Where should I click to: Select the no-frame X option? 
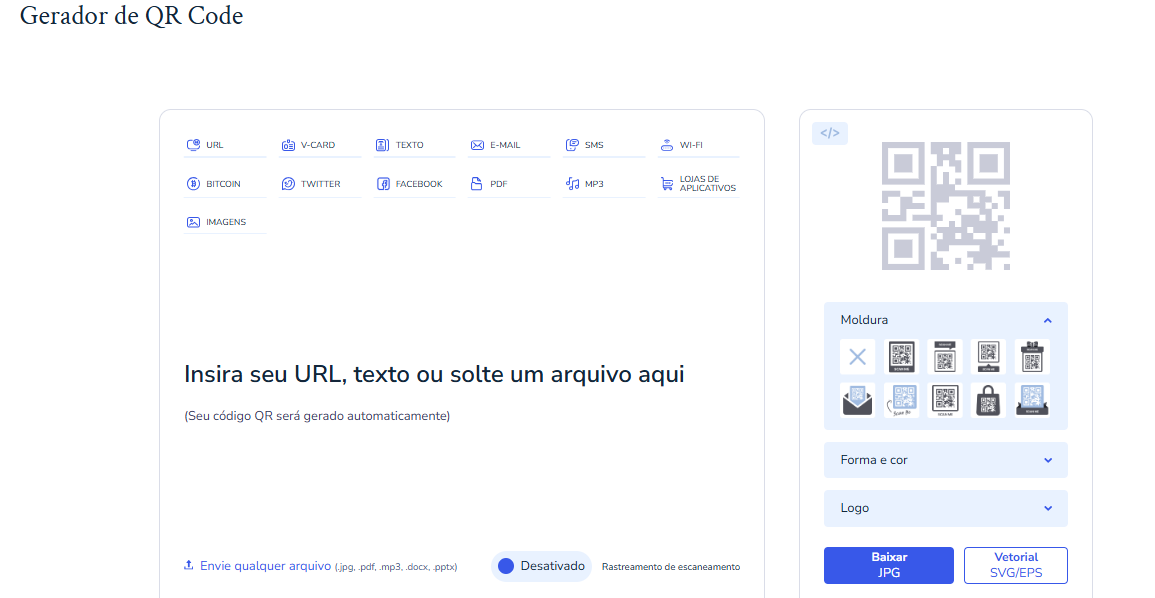click(x=857, y=357)
